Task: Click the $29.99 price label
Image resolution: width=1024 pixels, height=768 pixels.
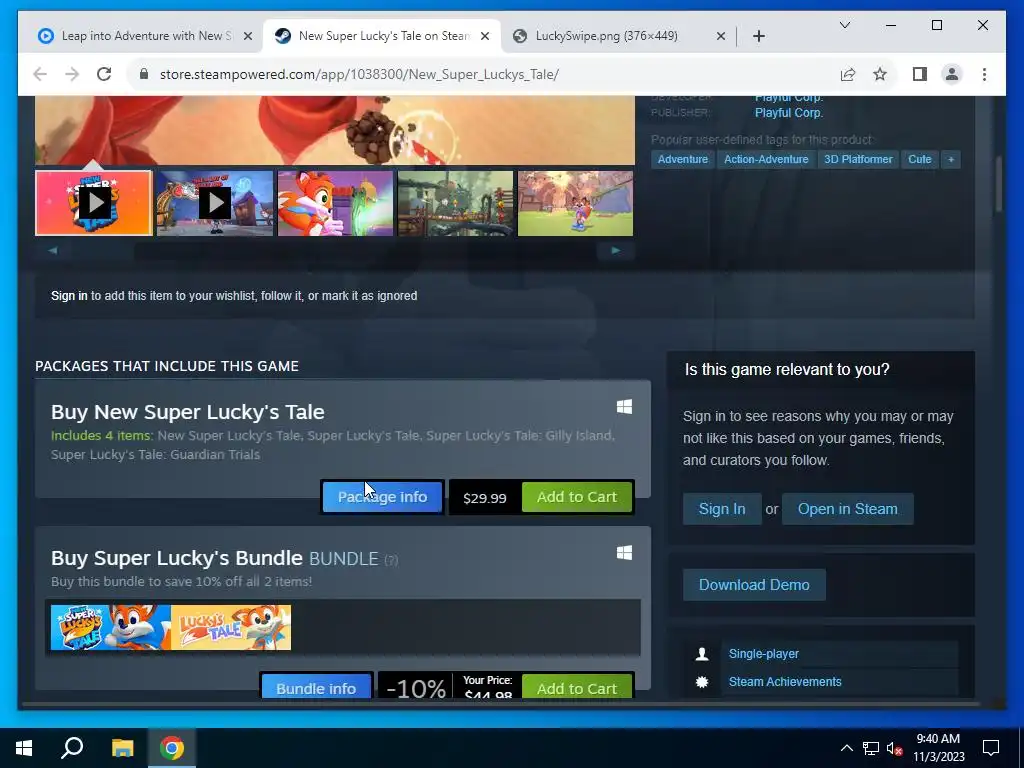Action: [x=485, y=498]
